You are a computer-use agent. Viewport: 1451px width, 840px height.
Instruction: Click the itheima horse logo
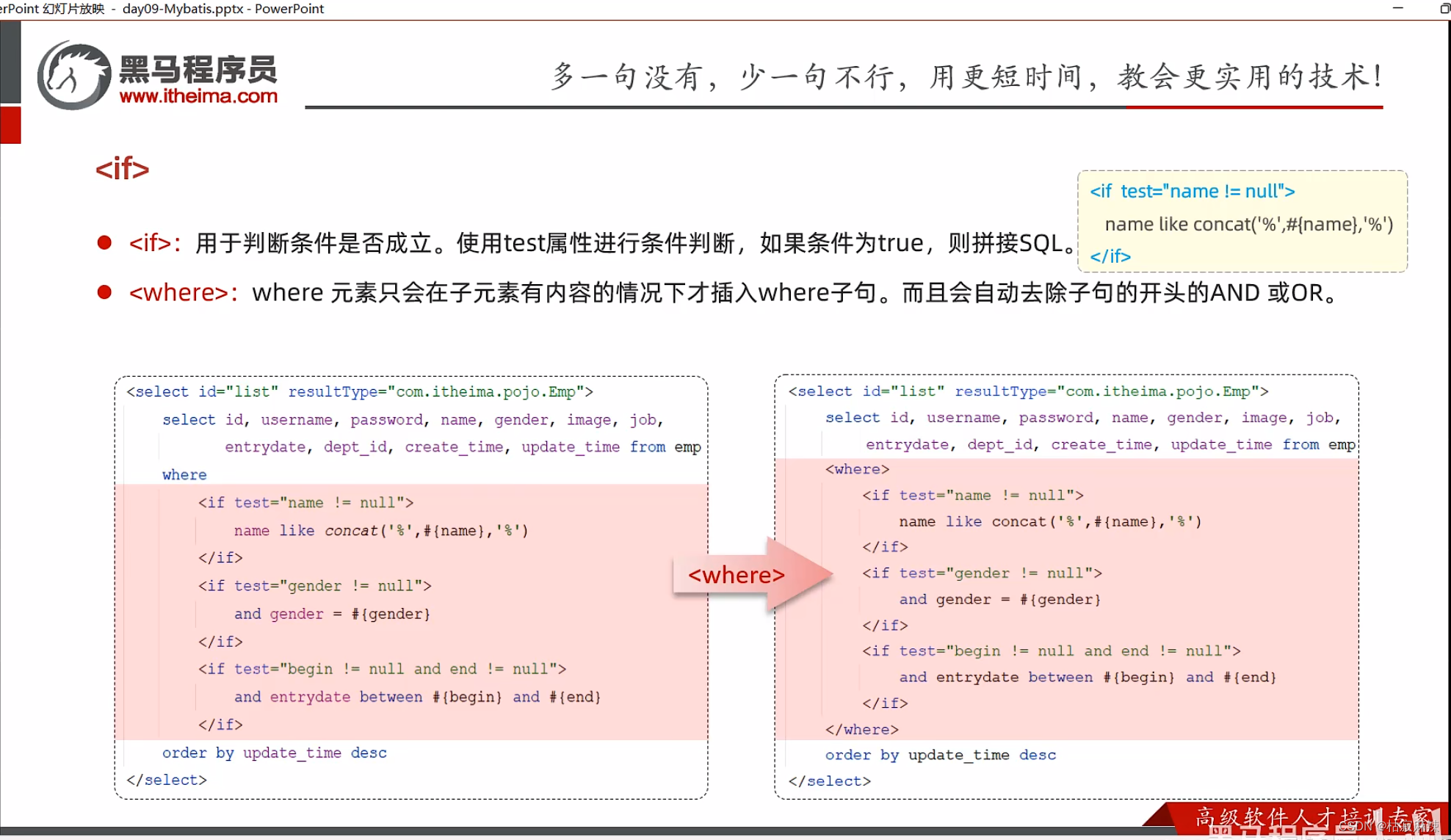73,76
